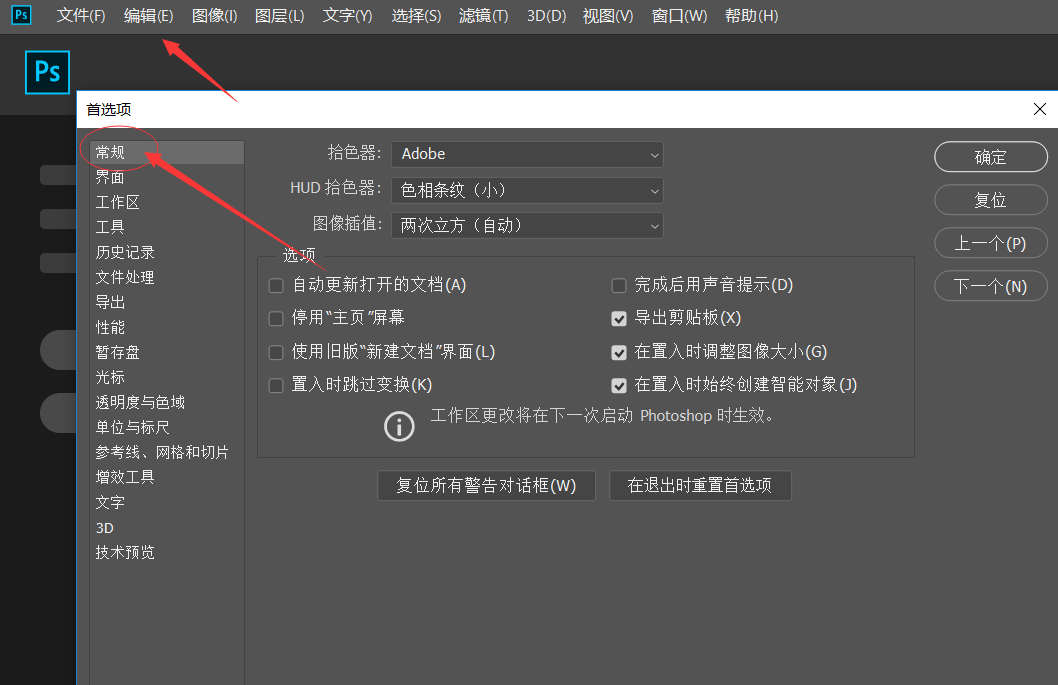Click 复位所有警告对话框(W) button

[x=486, y=485]
